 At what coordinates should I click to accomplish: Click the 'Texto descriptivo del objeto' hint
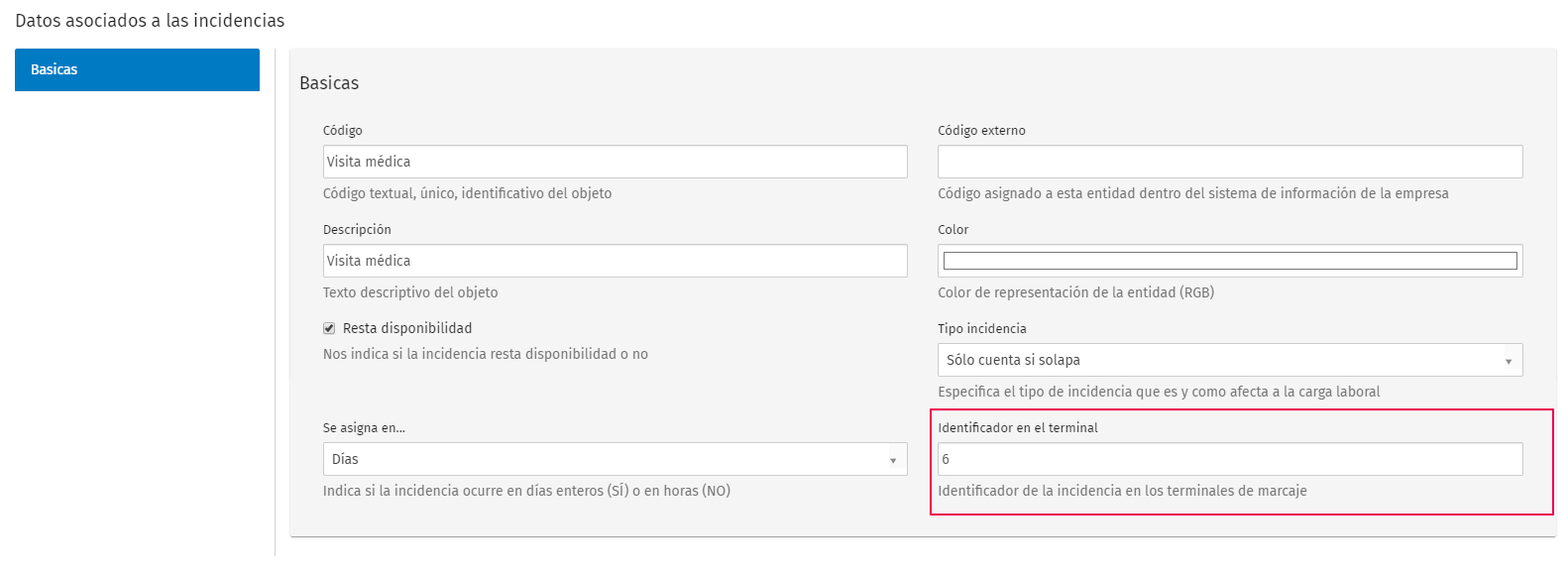click(410, 292)
